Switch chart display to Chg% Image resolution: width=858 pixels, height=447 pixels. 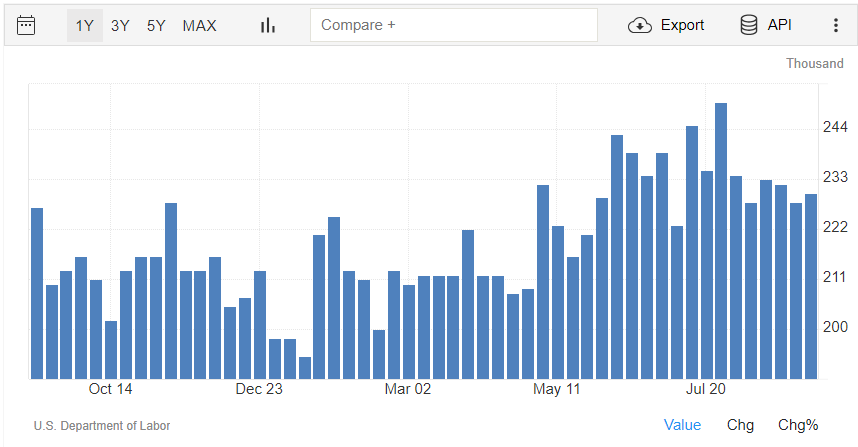pyautogui.click(x=798, y=425)
